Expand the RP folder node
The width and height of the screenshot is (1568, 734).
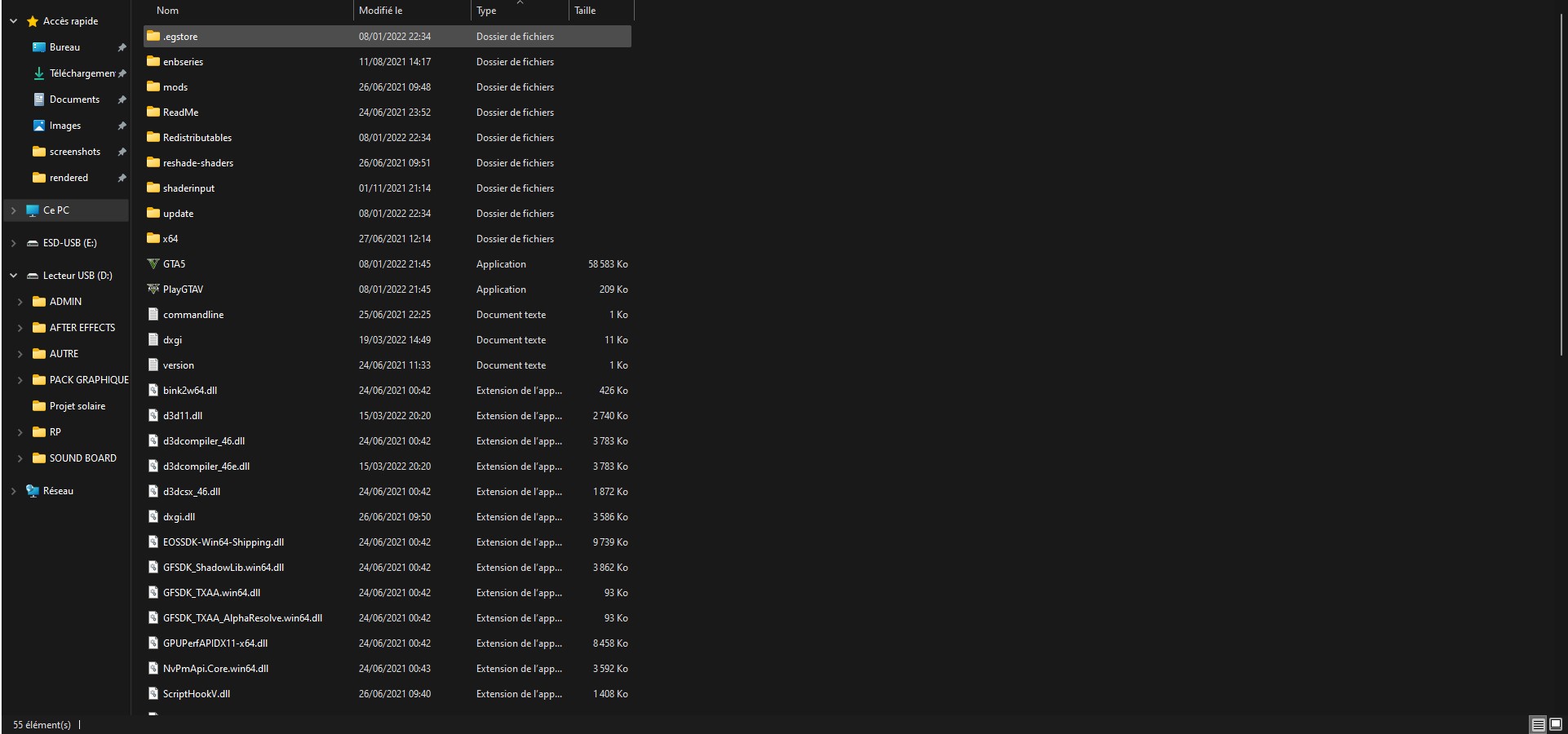(20, 432)
